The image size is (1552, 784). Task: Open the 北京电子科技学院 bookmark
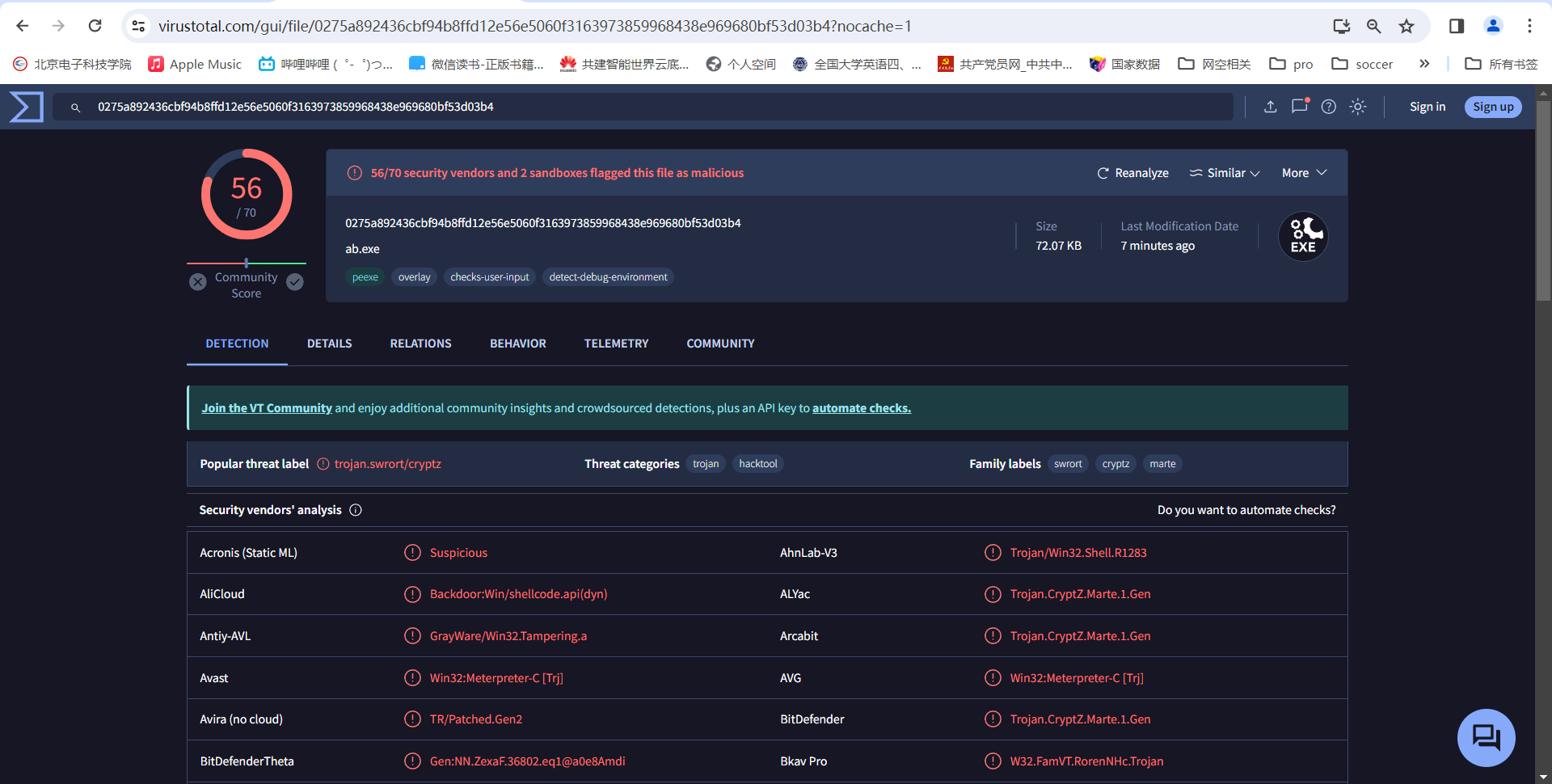73,64
